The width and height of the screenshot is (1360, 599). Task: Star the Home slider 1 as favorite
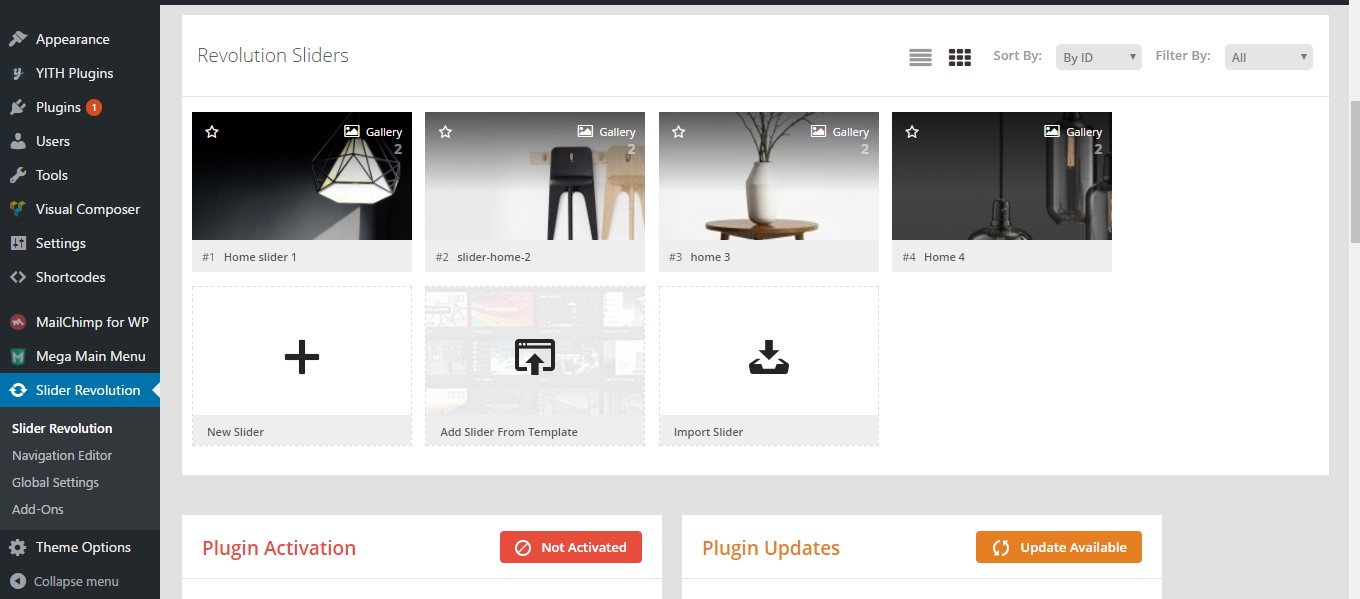211,130
